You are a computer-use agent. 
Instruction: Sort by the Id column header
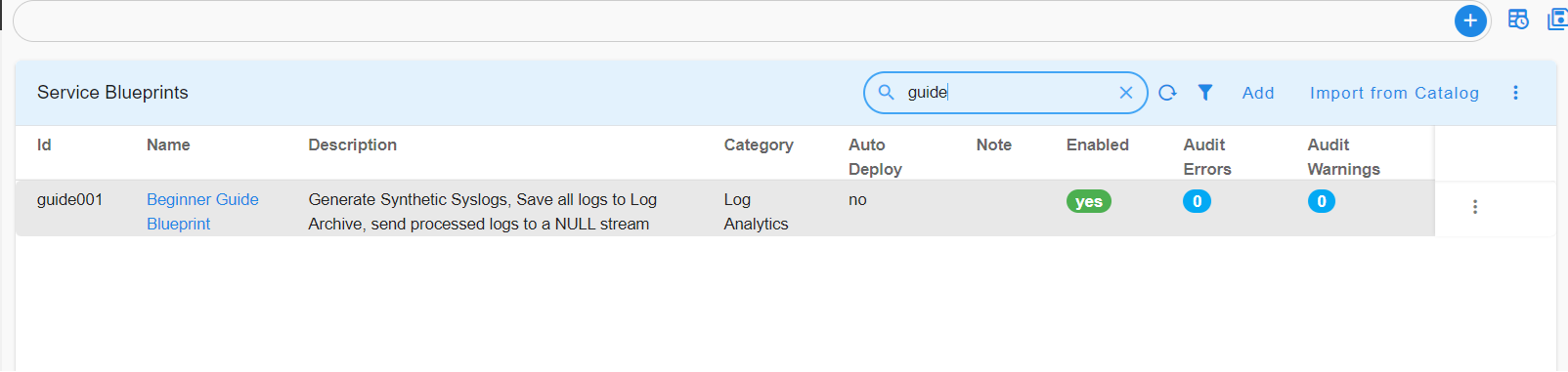pos(44,145)
